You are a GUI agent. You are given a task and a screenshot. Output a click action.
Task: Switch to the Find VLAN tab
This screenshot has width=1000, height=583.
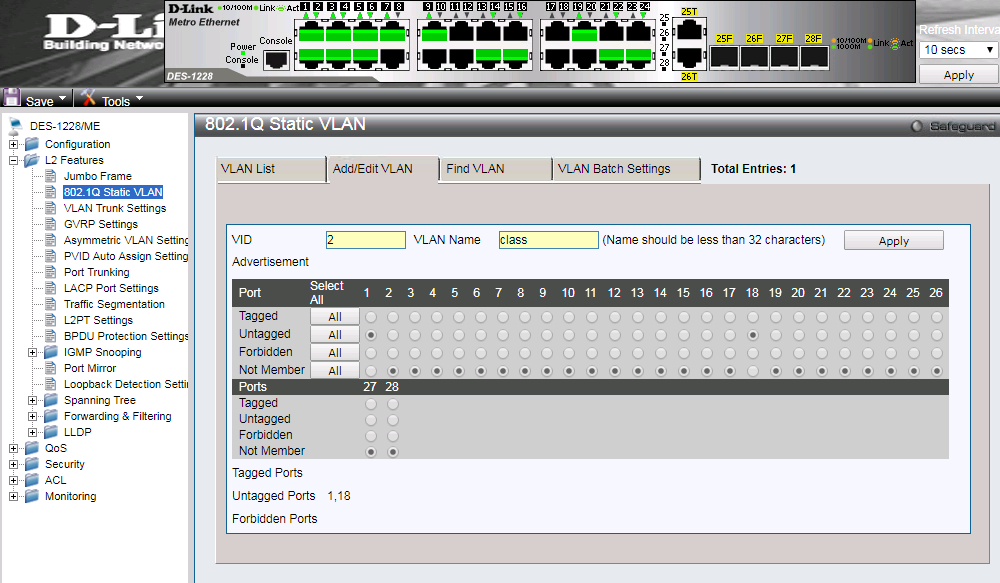(x=496, y=169)
